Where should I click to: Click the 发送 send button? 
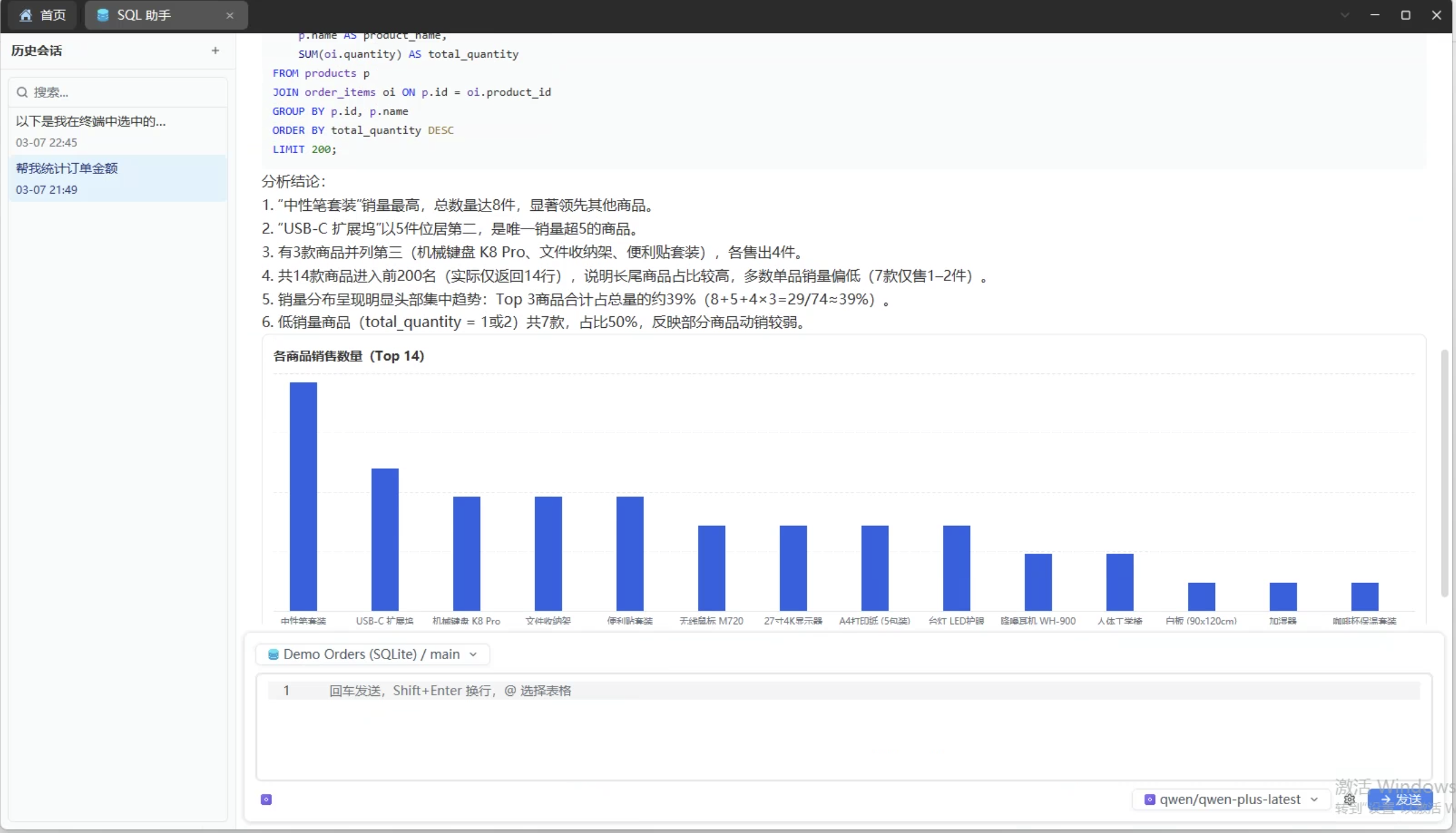pos(1403,800)
